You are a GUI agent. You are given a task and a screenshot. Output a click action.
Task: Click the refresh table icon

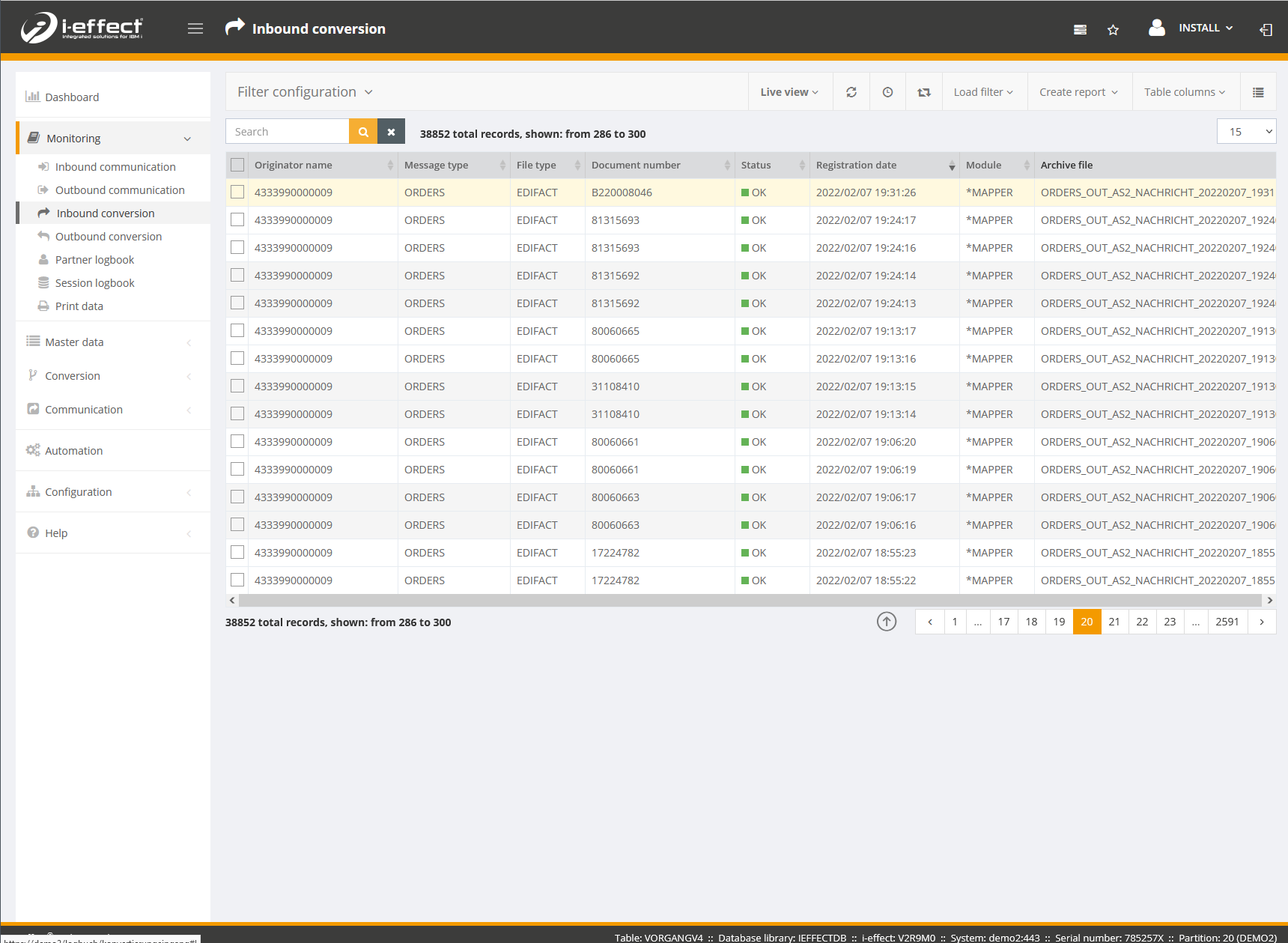coord(851,92)
